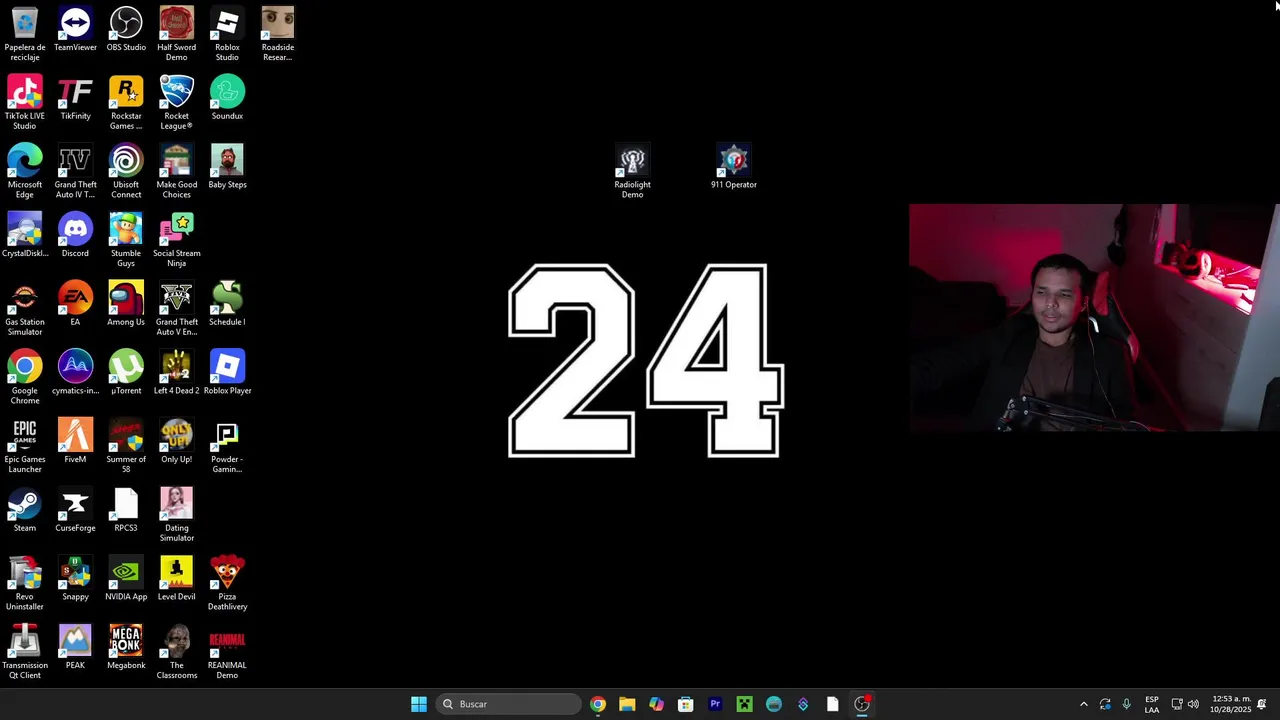
Task: Select the NVIDIA App shortcut
Action: click(126, 579)
